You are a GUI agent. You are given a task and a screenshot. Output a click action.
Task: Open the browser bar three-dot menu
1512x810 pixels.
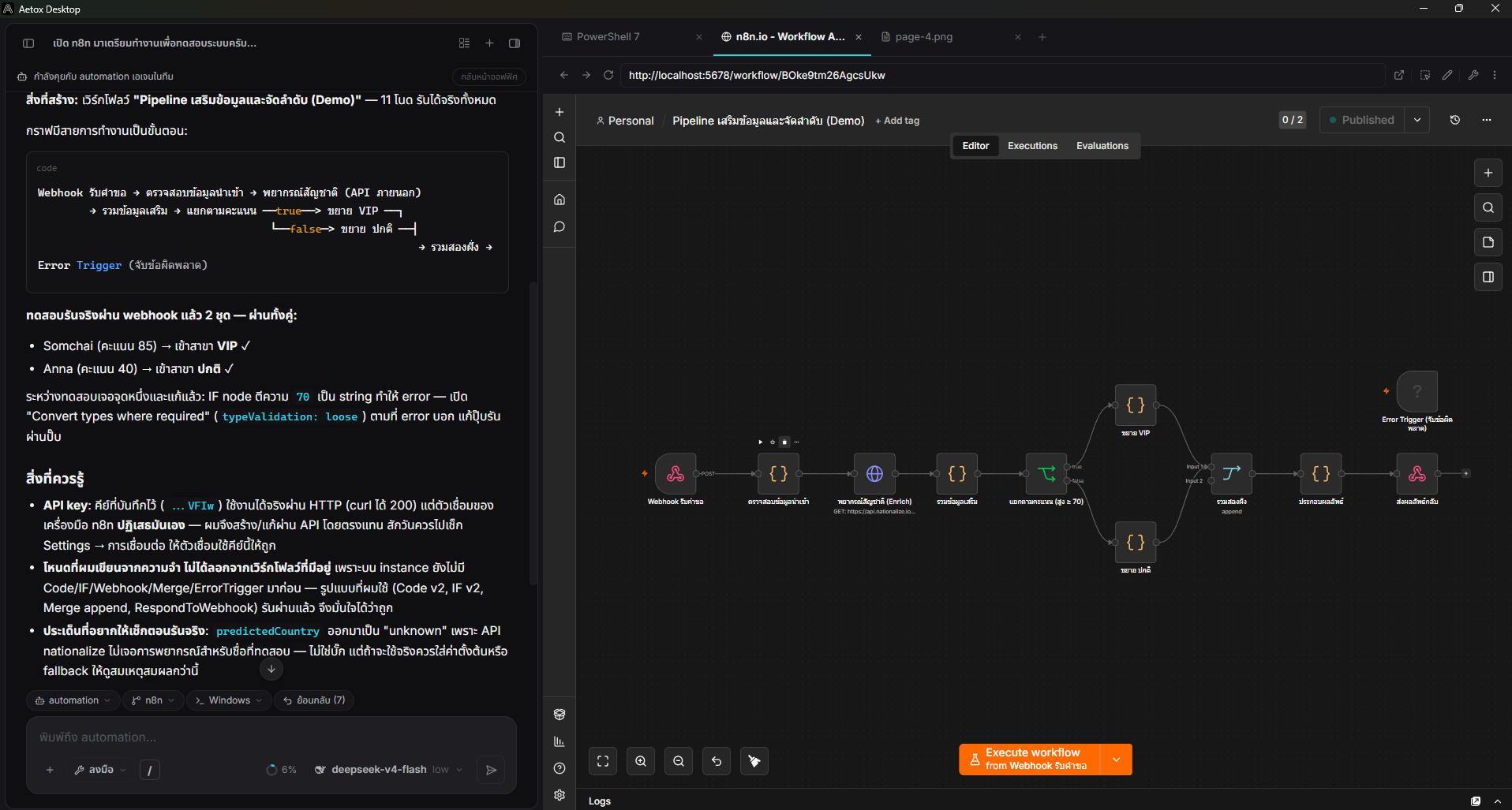click(1495, 75)
